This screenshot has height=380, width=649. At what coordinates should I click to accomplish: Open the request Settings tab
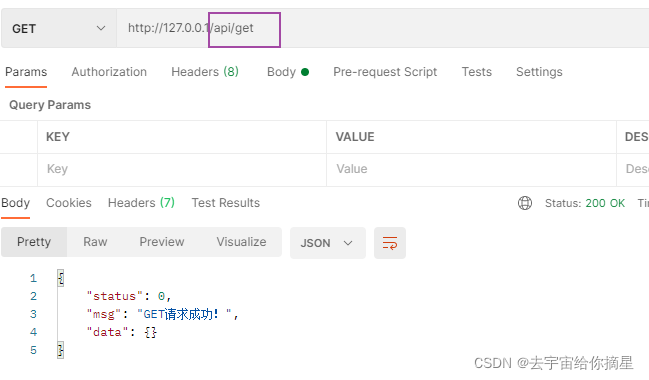tap(539, 72)
